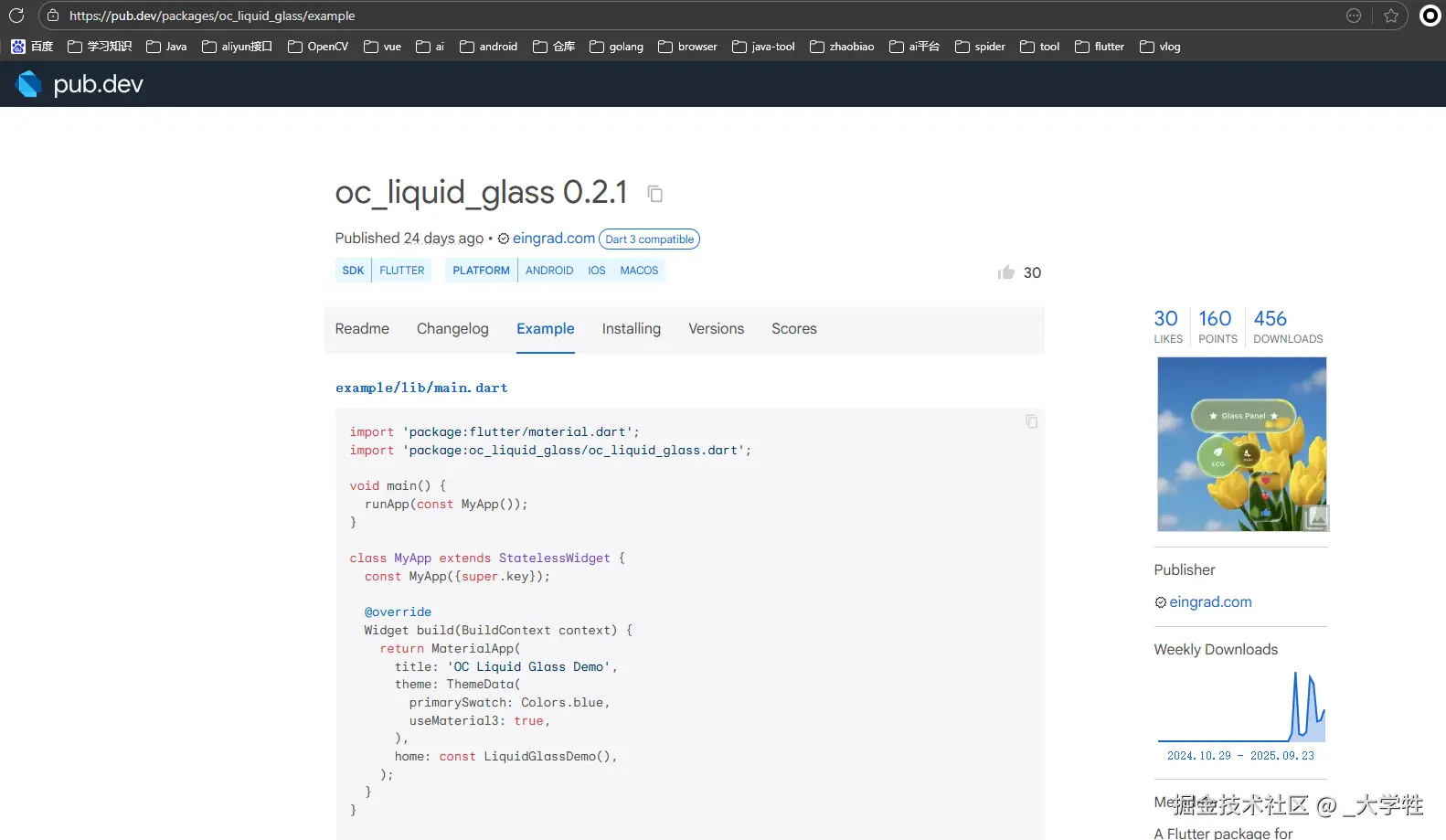Open the spider bookmark folder

pyautogui.click(x=980, y=47)
